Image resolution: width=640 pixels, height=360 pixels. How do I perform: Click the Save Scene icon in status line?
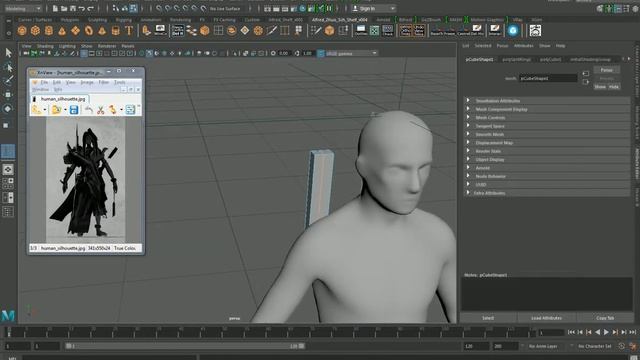click(x=73, y=8)
